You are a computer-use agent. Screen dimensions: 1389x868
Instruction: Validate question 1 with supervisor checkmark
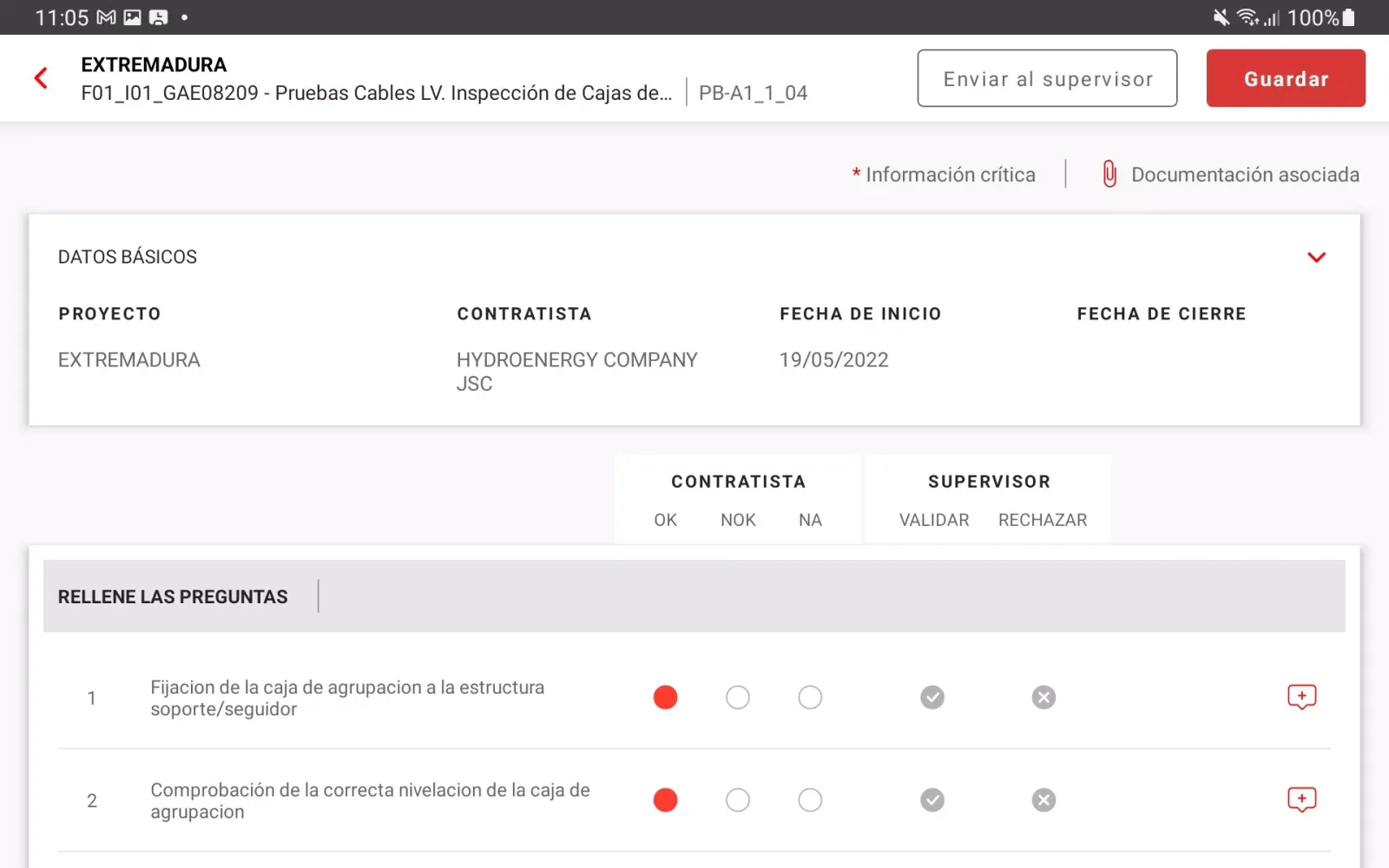tap(932, 697)
